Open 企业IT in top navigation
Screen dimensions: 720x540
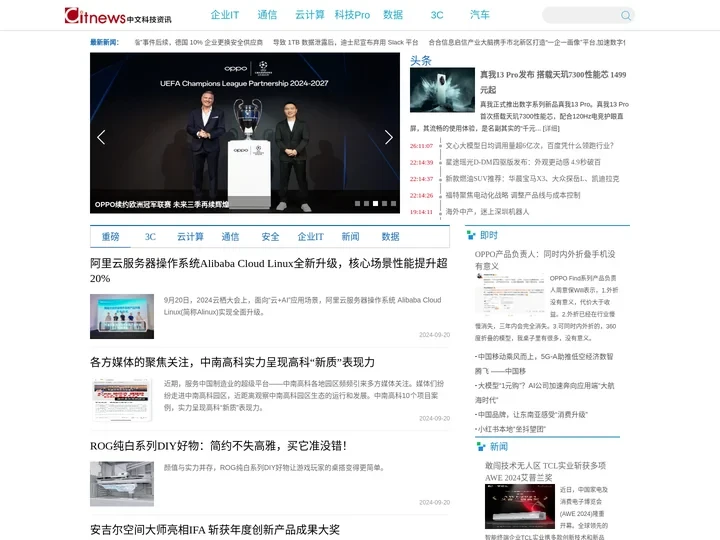coord(225,15)
